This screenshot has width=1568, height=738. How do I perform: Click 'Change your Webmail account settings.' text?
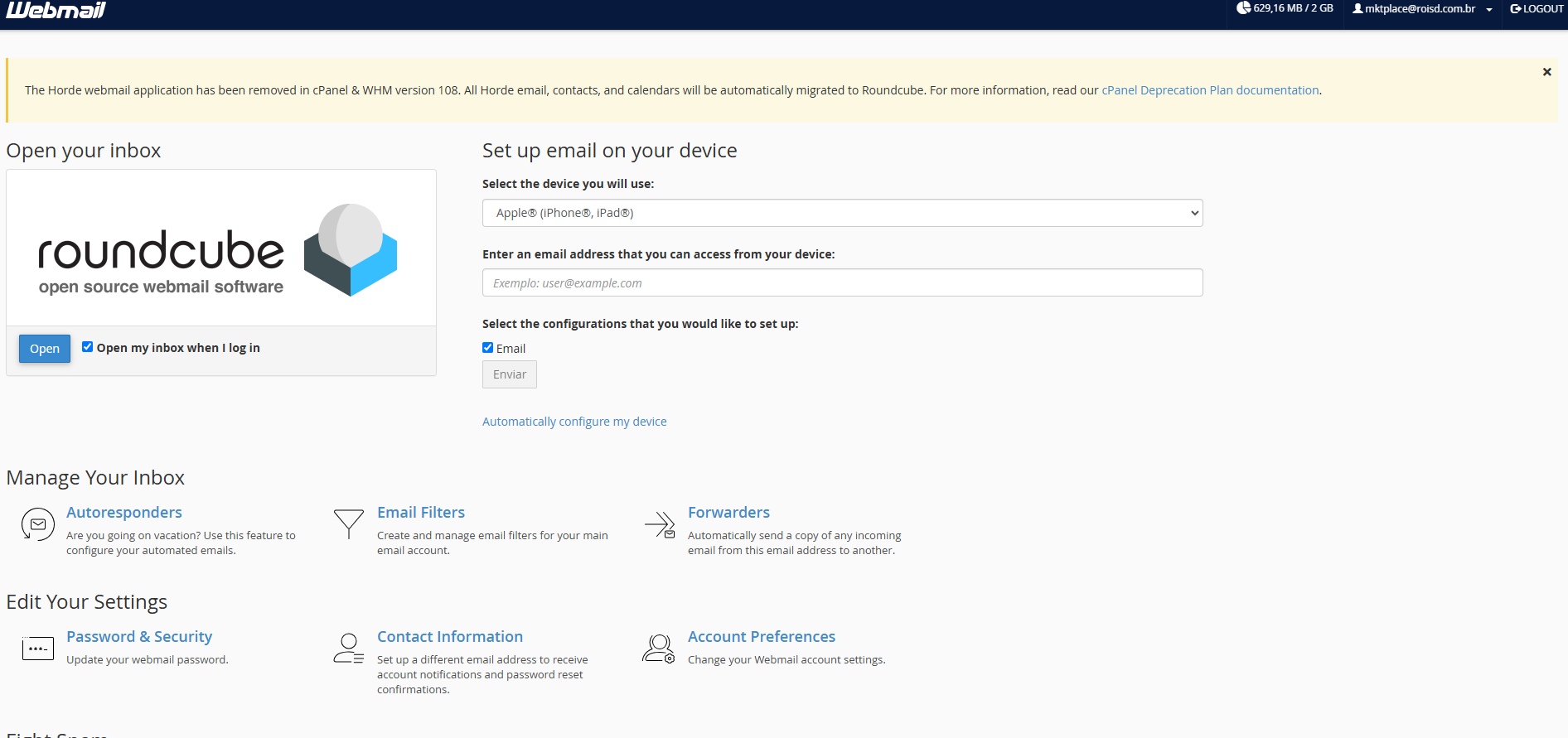[x=786, y=660]
